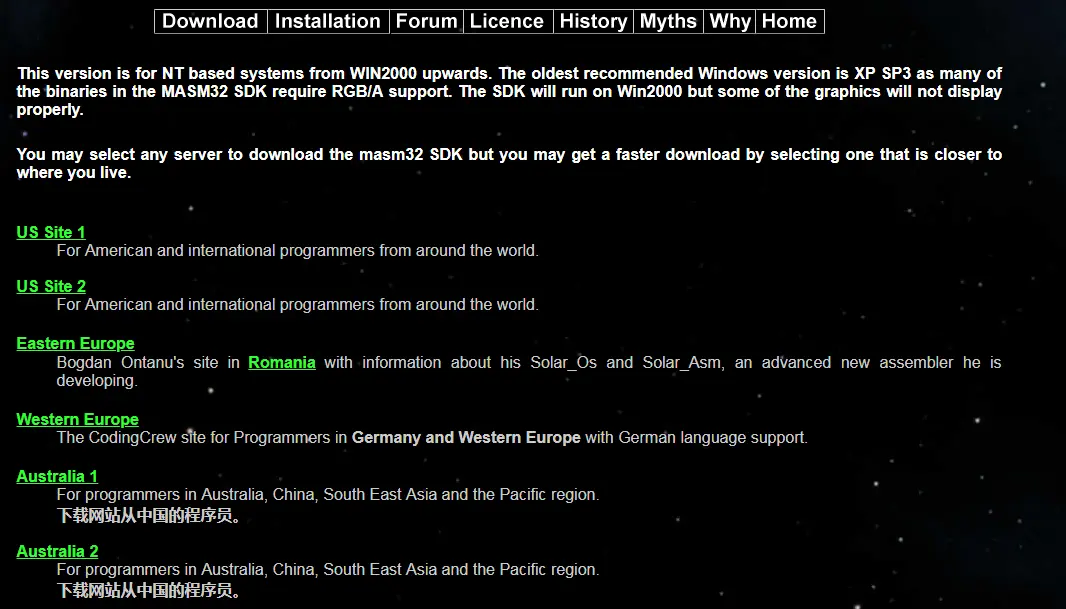This screenshot has height=609, width=1066.
Task: Click the Chinese text under Australia 1
Action: (x=149, y=516)
